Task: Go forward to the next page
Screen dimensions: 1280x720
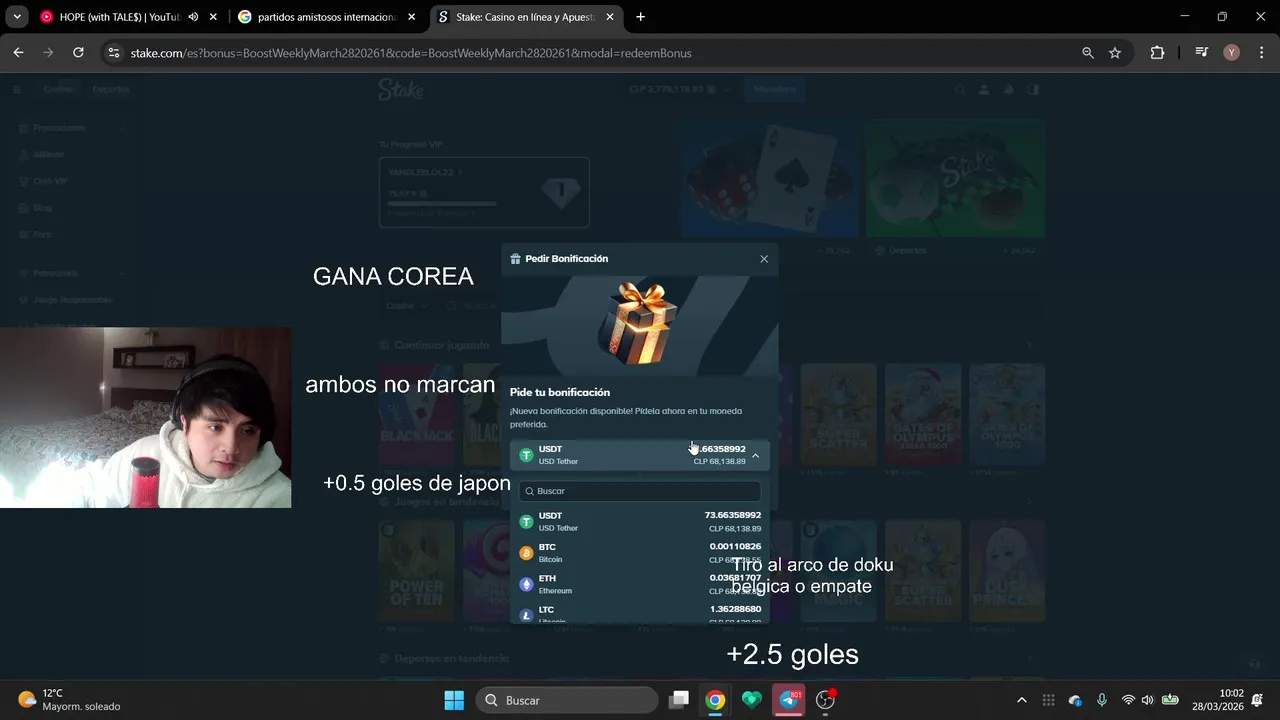Action: pos(48,53)
